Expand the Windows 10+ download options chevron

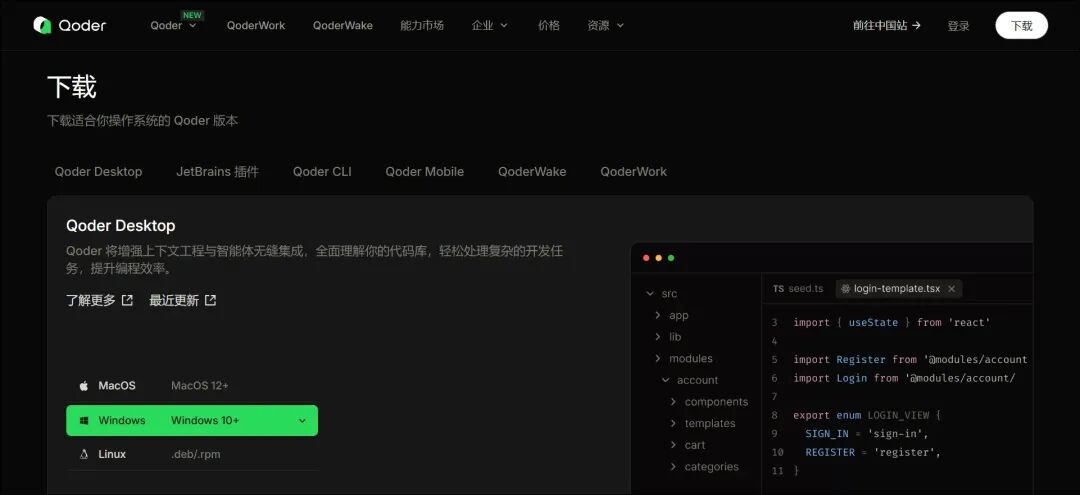302,421
